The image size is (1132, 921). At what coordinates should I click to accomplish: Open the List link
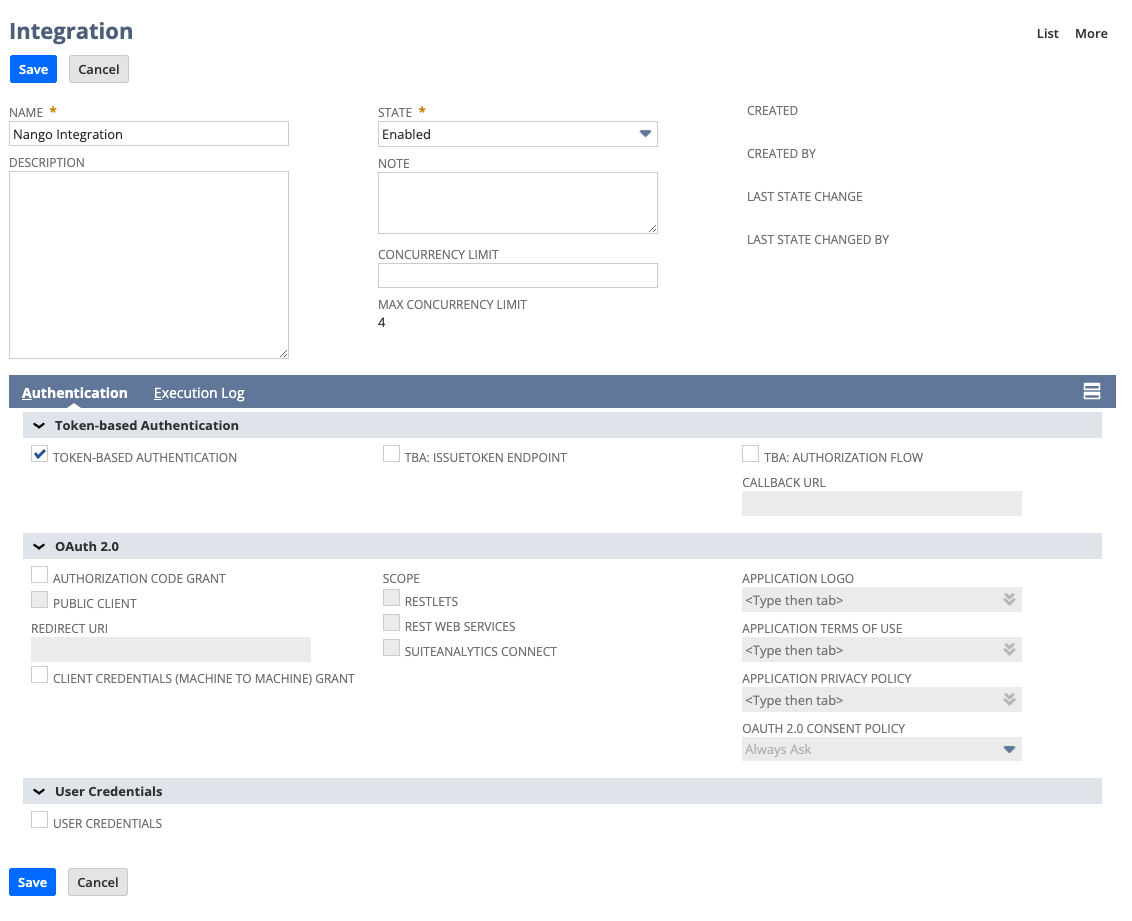1048,33
